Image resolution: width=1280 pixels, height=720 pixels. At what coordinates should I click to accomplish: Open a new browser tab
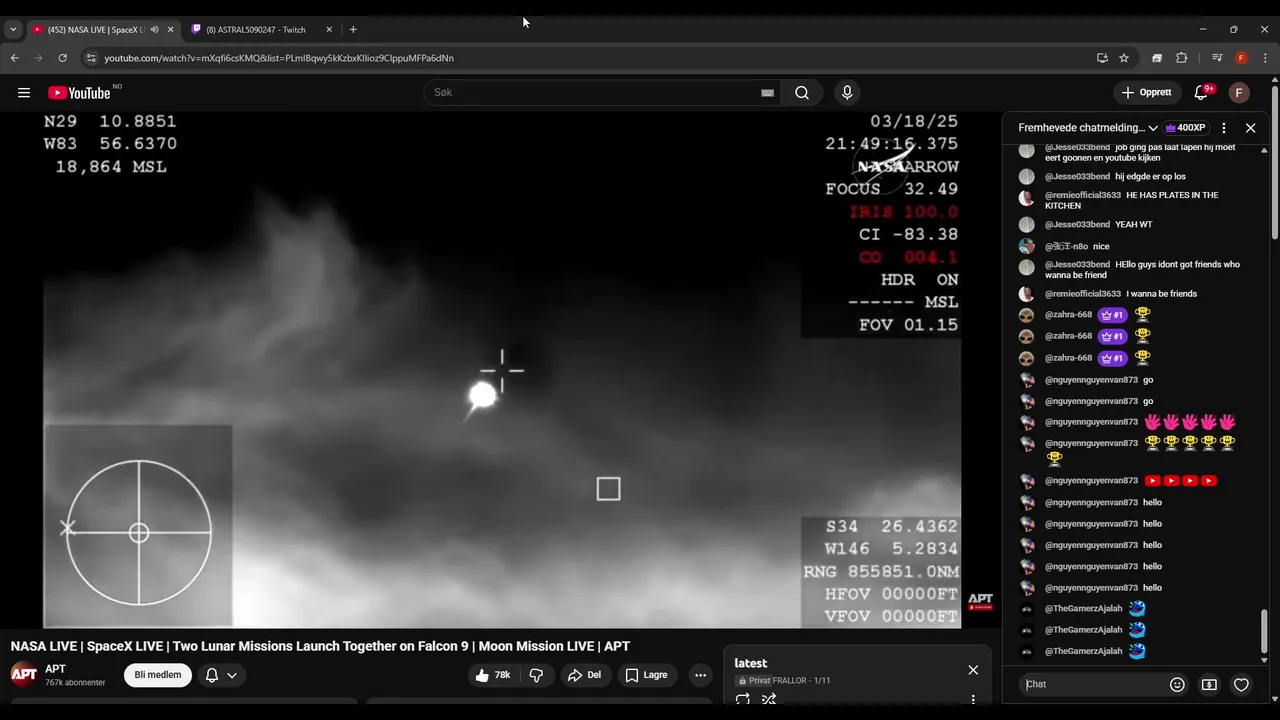click(353, 30)
